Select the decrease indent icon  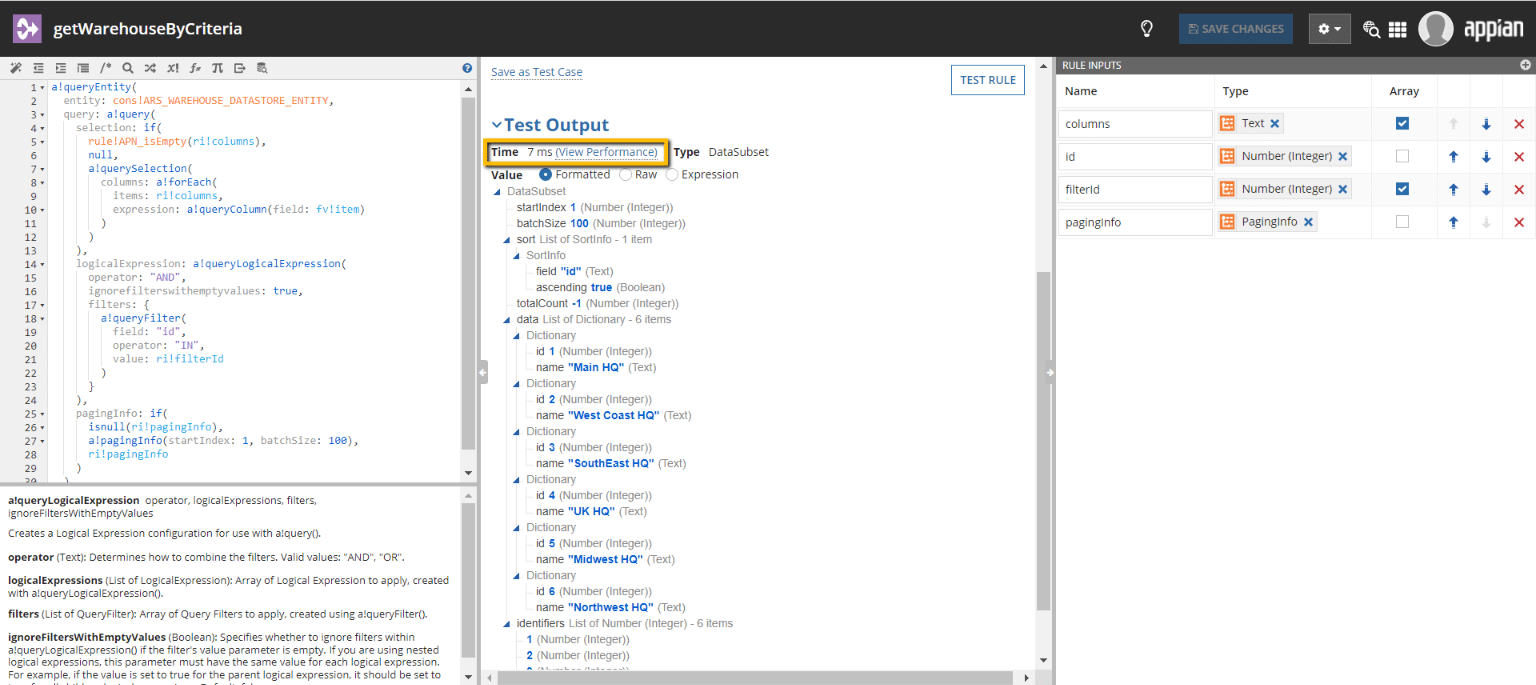tap(38, 68)
